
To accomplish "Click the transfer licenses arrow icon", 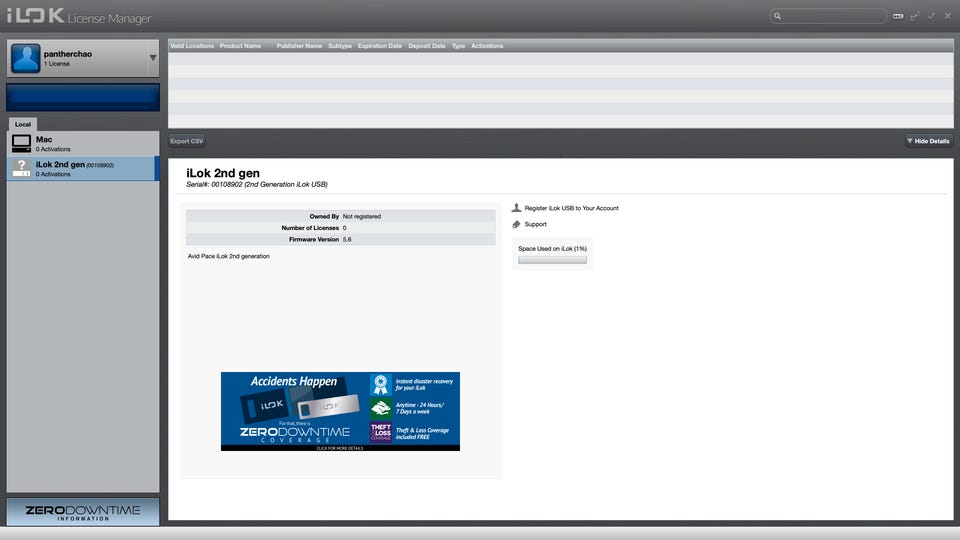I will pyautogui.click(x=915, y=16).
